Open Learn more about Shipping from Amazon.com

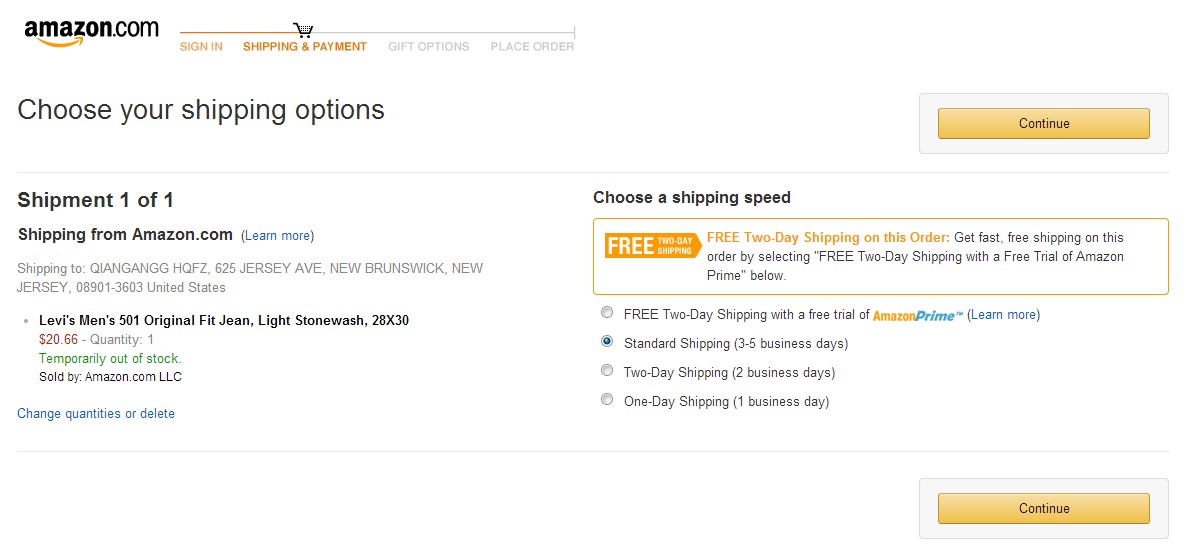tap(277, 236)
